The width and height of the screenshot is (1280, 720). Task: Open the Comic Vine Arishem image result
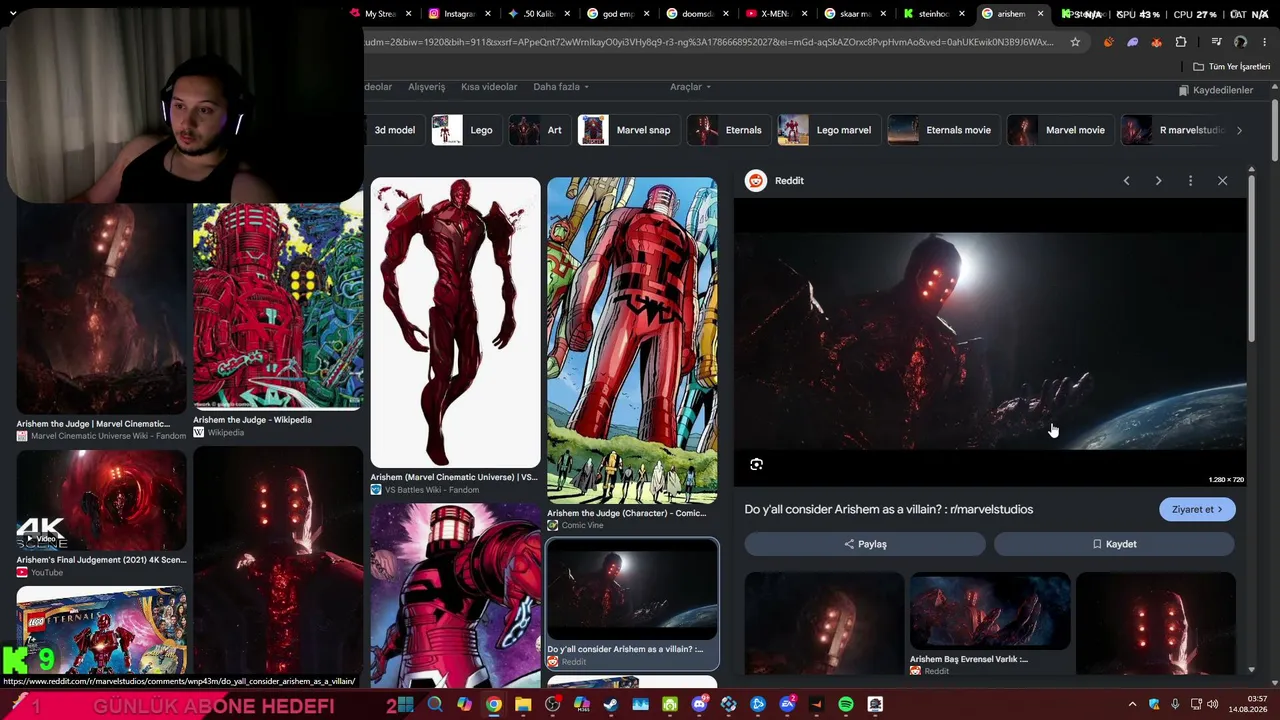[x=632, y=341]
